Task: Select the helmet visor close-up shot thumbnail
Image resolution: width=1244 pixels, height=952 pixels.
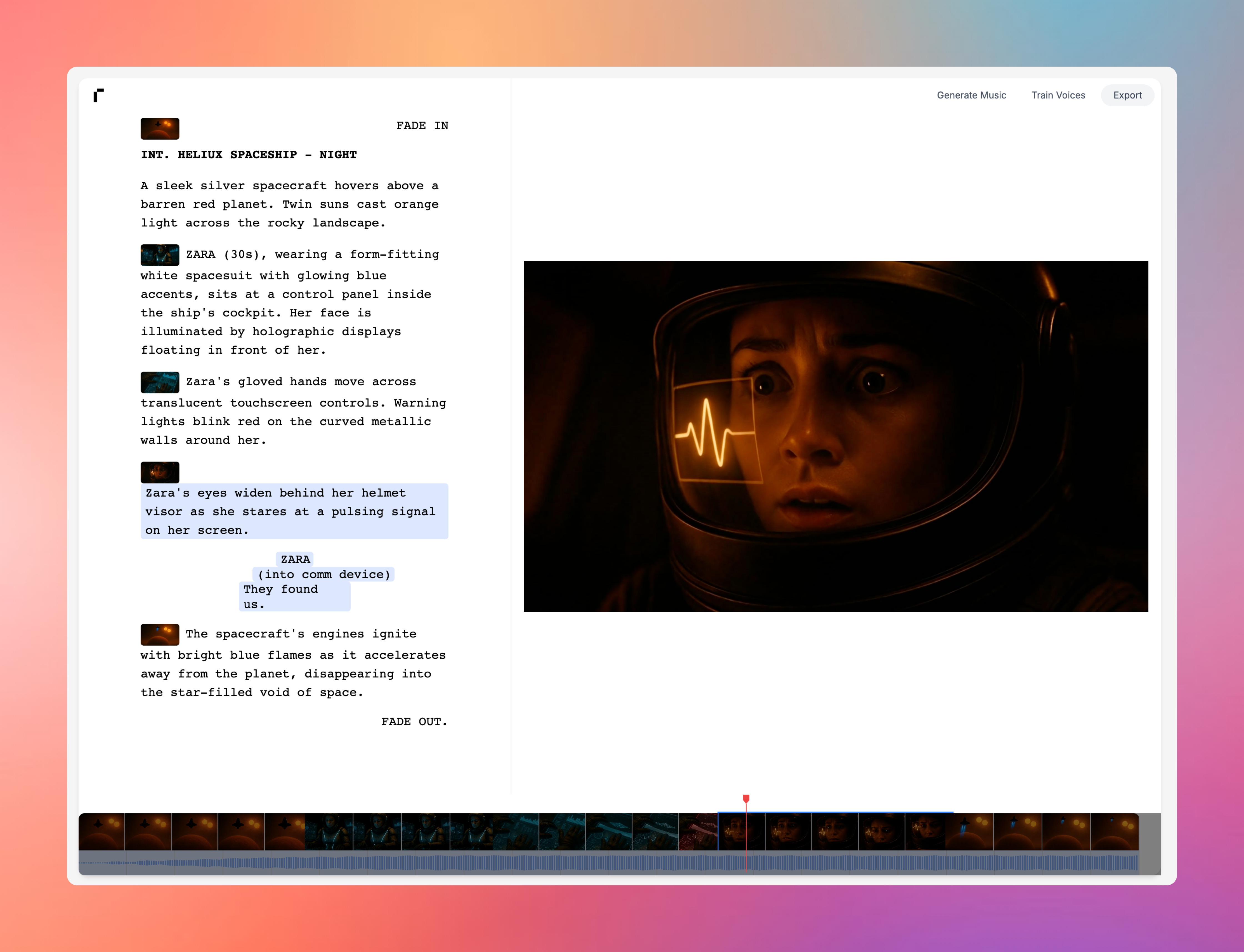Action: pyautogui.click(x=160, y=472)
